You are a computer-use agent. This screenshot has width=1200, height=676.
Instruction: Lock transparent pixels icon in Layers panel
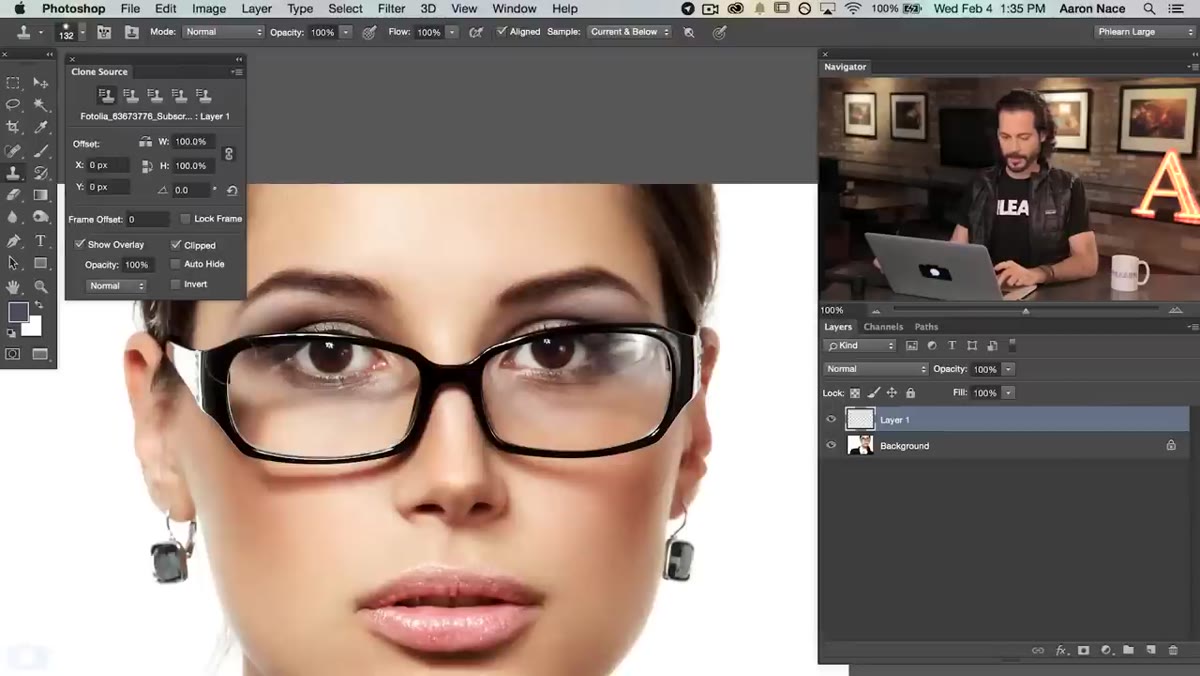[855, 393]
